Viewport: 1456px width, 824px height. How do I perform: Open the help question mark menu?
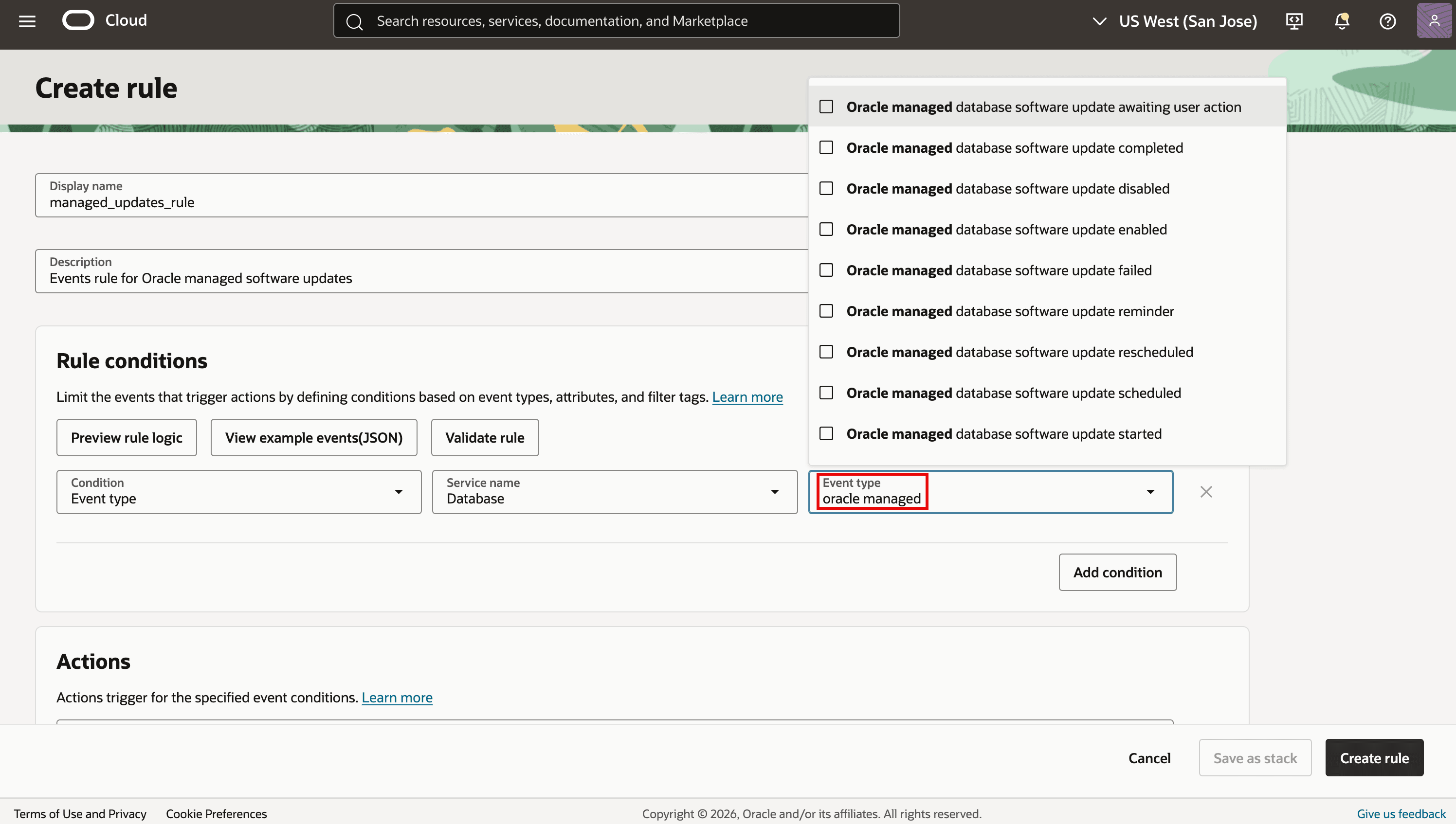click(x=1387, y=21)
